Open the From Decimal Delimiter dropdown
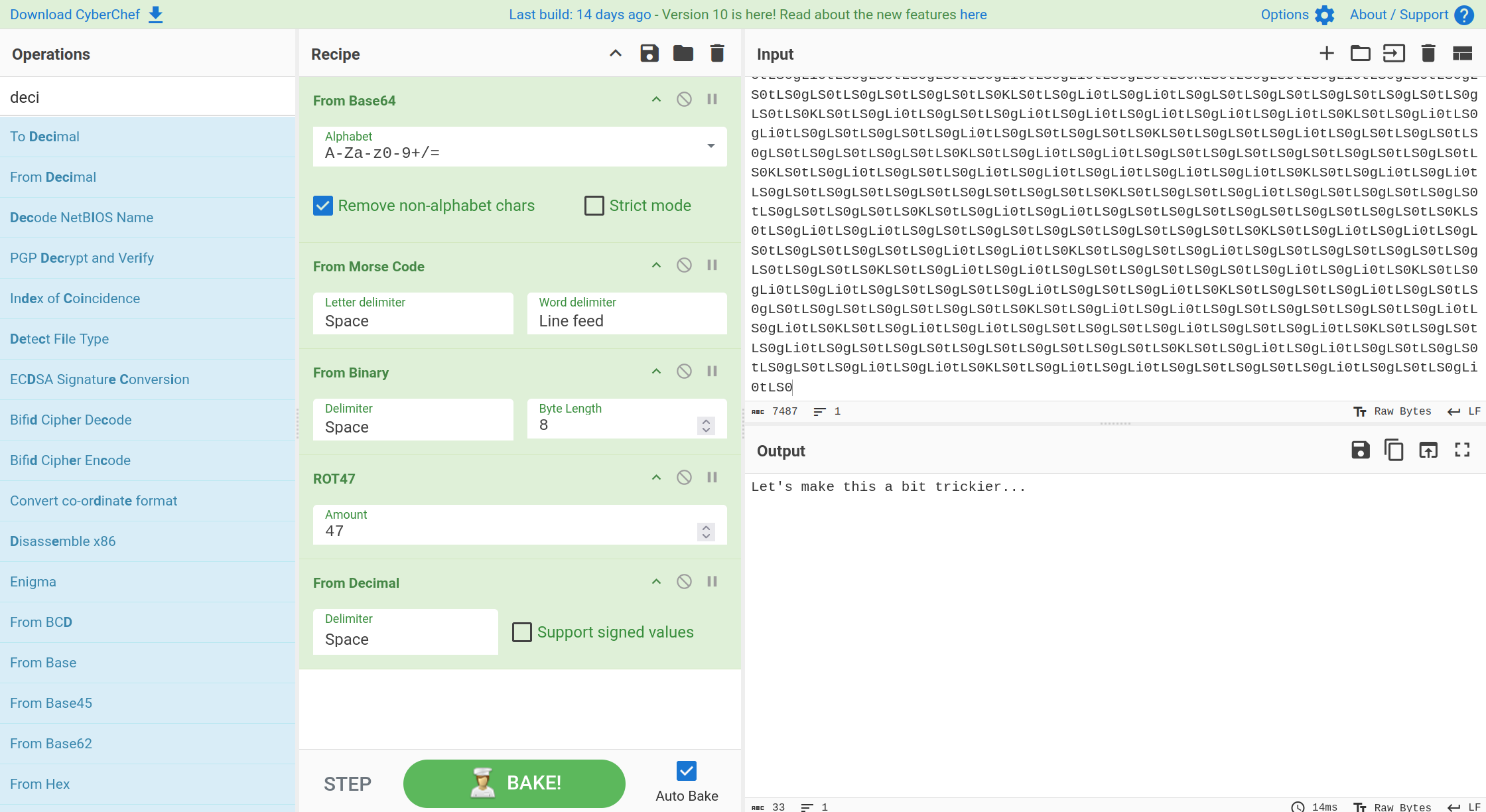Viewport: 1486px width, 812px height. coord(405,632)
